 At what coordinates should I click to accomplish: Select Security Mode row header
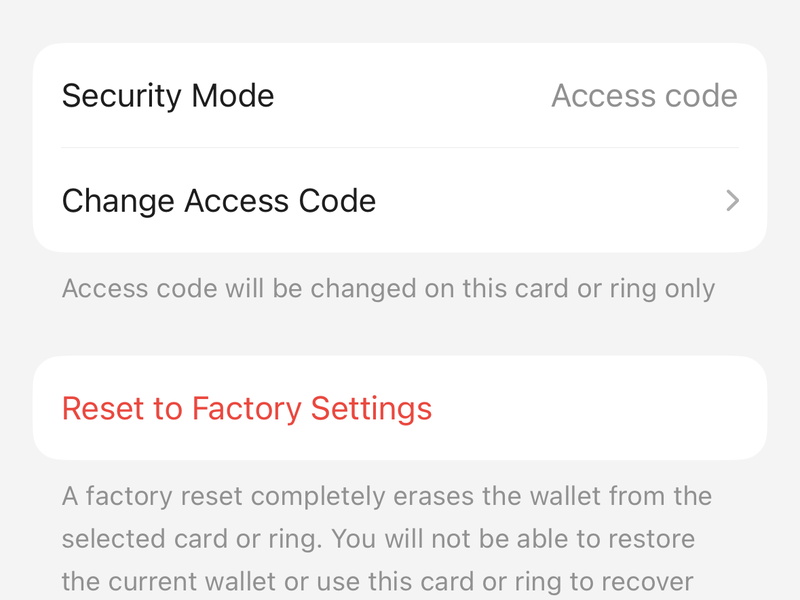click(170, 96)
